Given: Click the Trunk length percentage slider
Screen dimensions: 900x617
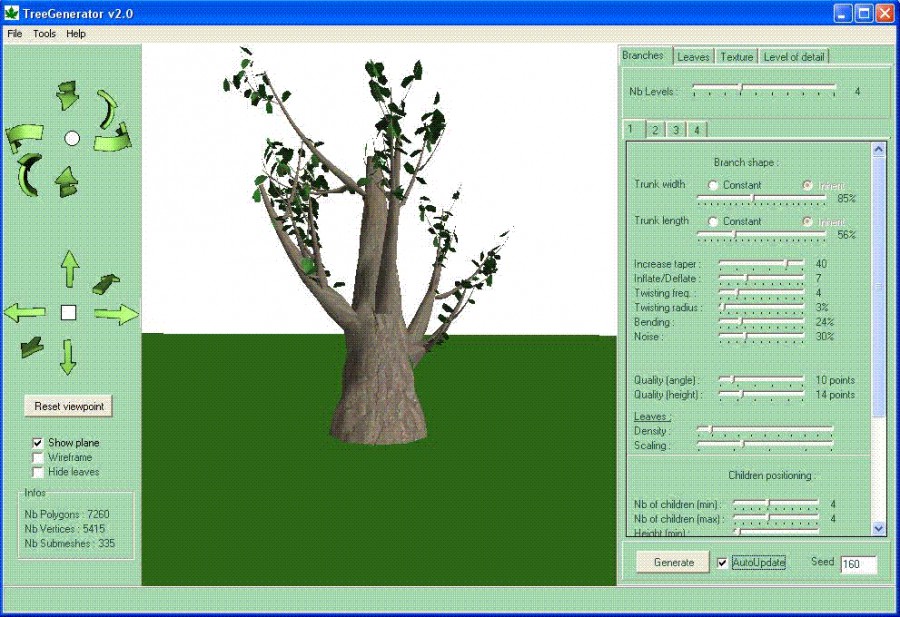Looking at the screenshot, I should point(761,235).
